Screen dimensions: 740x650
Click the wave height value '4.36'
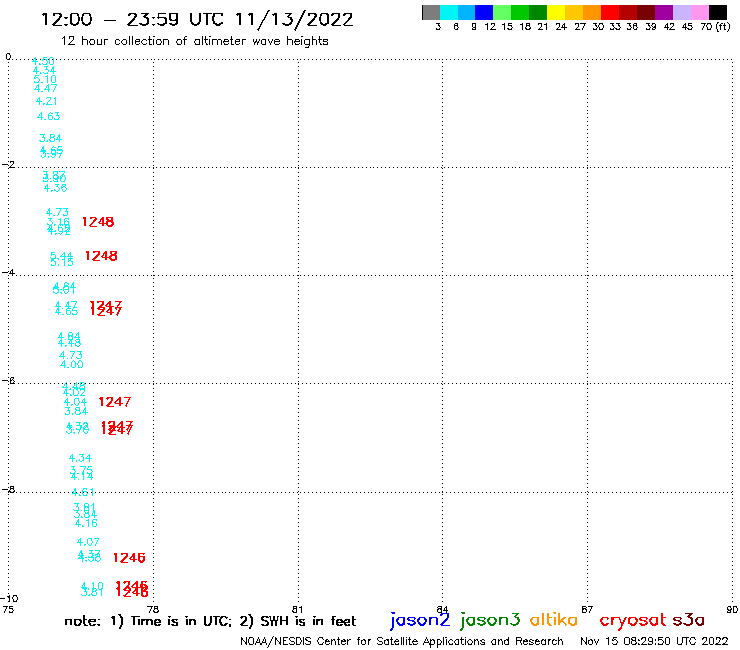[x=55, y=188]
